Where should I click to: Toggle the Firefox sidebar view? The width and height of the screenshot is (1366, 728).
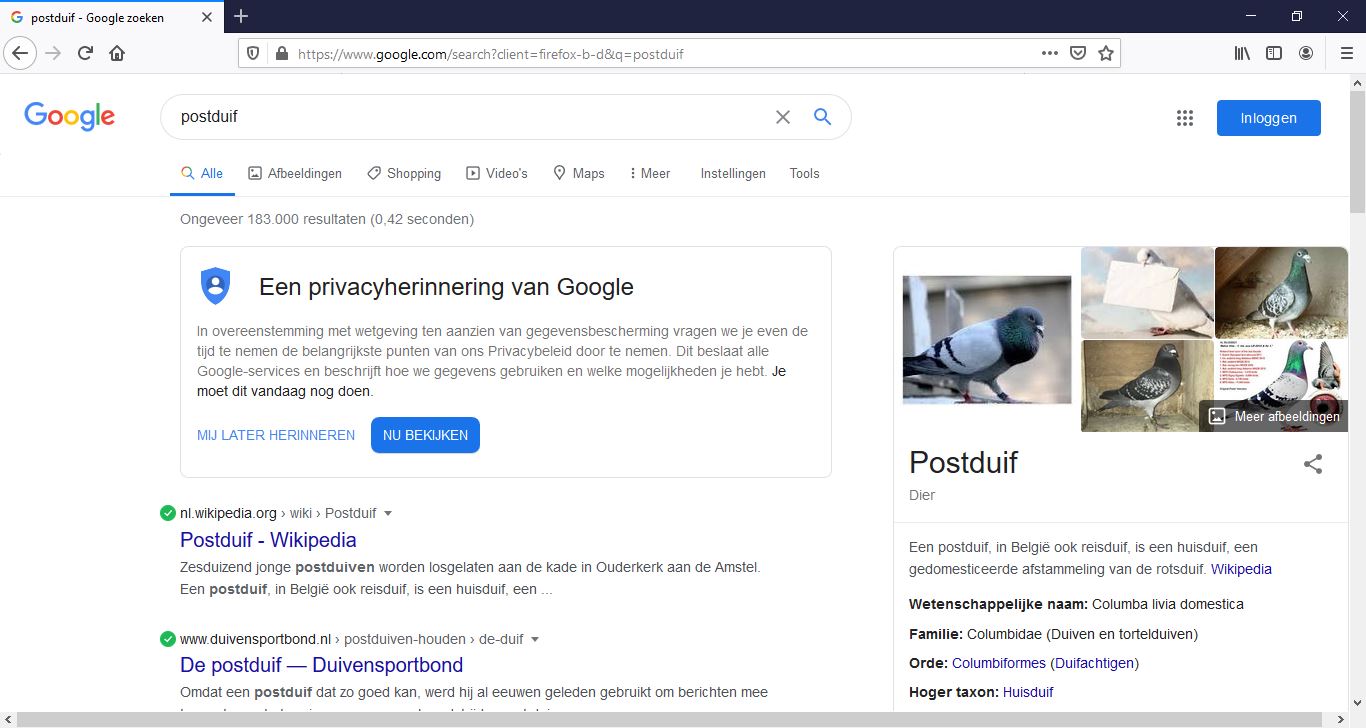click(x=1274, y=54)
